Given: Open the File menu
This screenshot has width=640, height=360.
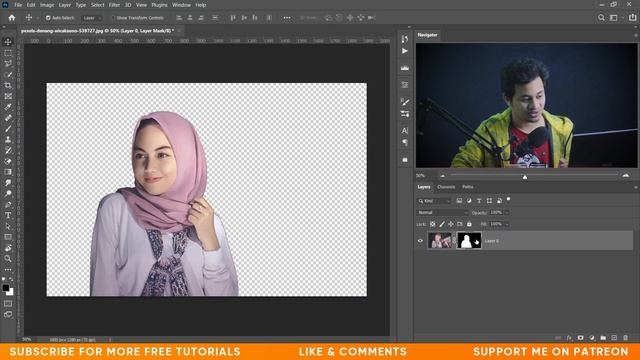Looking at the screenshot, I should click(x=18, y=5).
